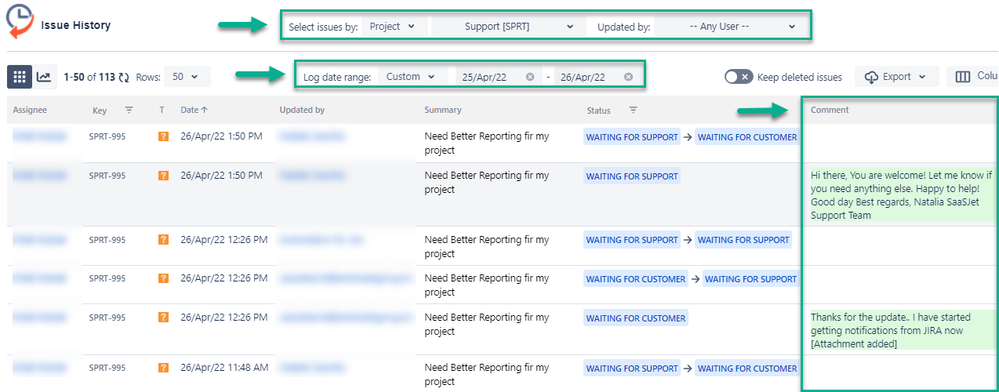
Task: Open the Key column filter icon
Action: click(129, 110)
